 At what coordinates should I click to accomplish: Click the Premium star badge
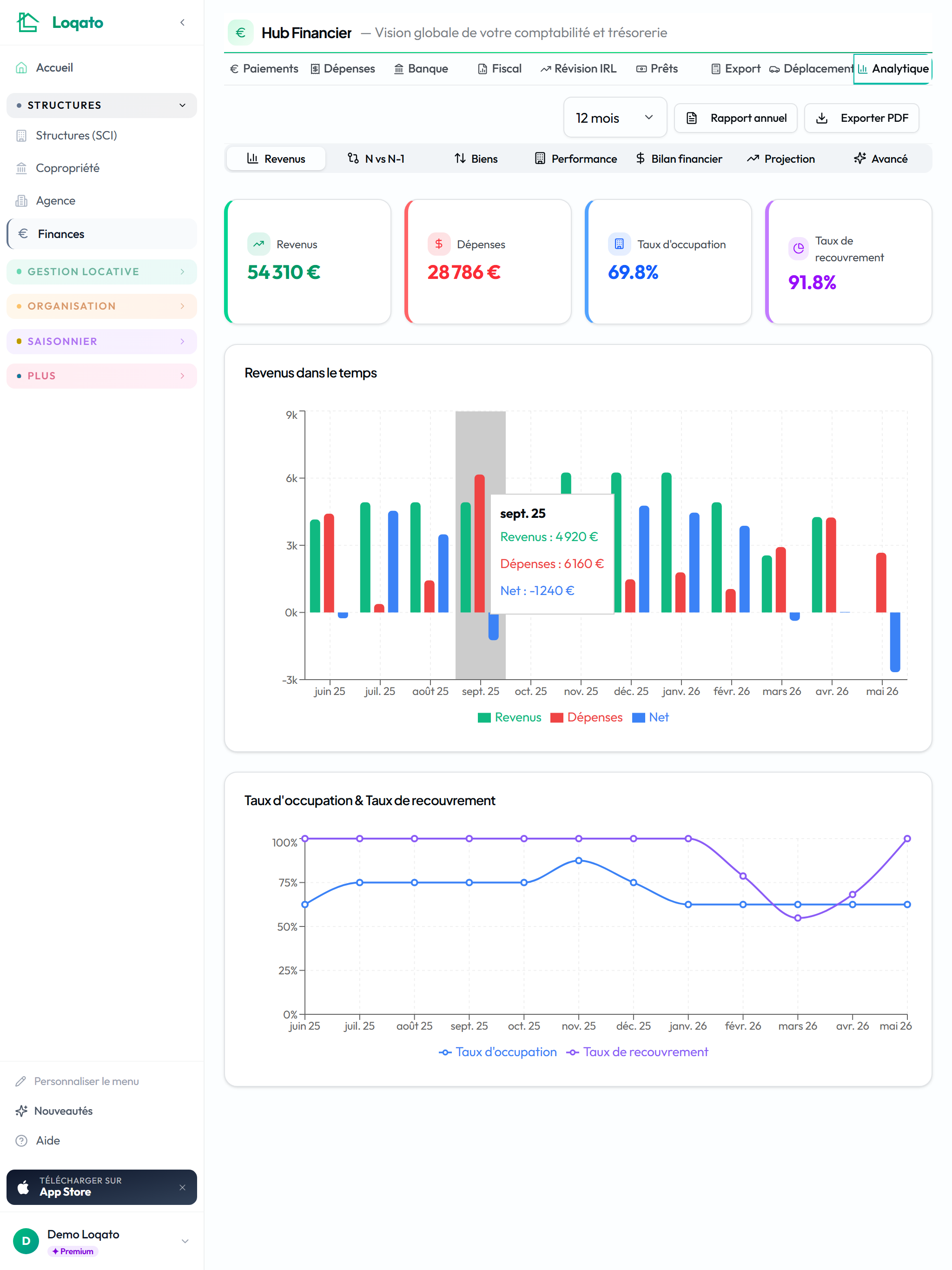pos(73,1251)
